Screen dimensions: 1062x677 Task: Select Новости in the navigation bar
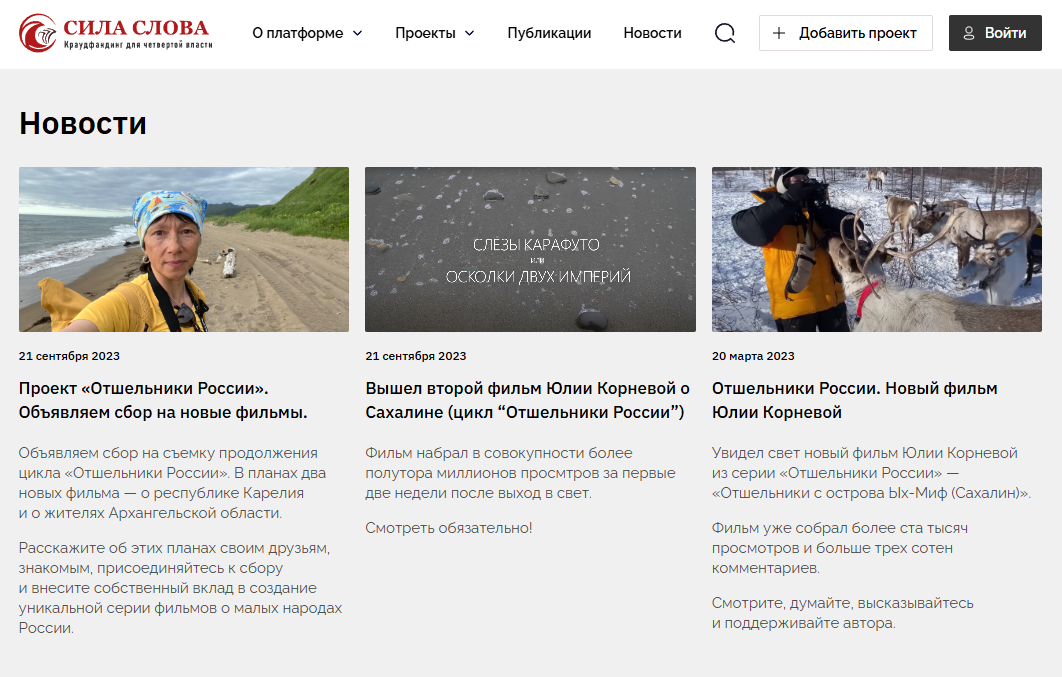652,32
